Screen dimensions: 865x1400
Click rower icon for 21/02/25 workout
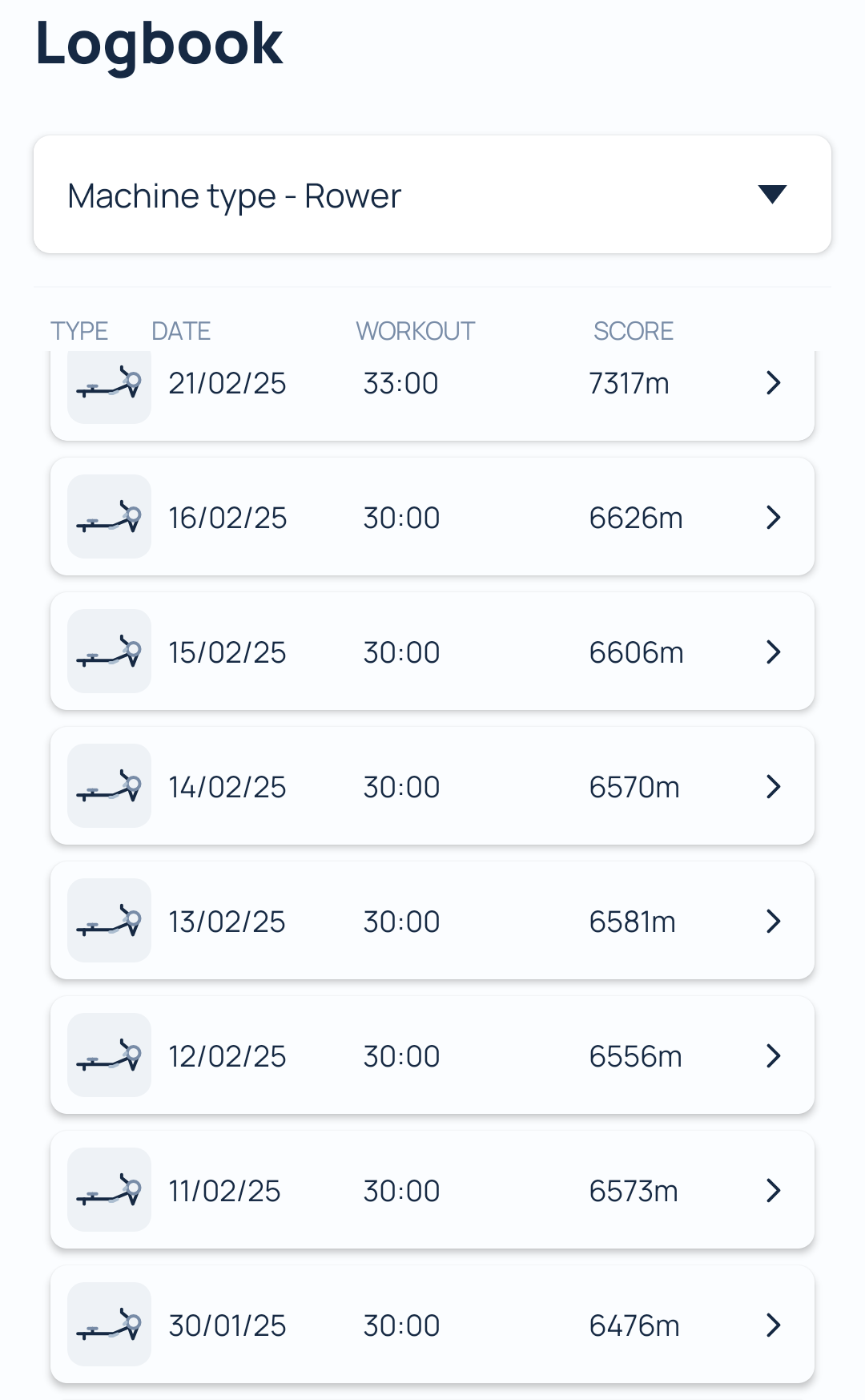pos(109,385)
